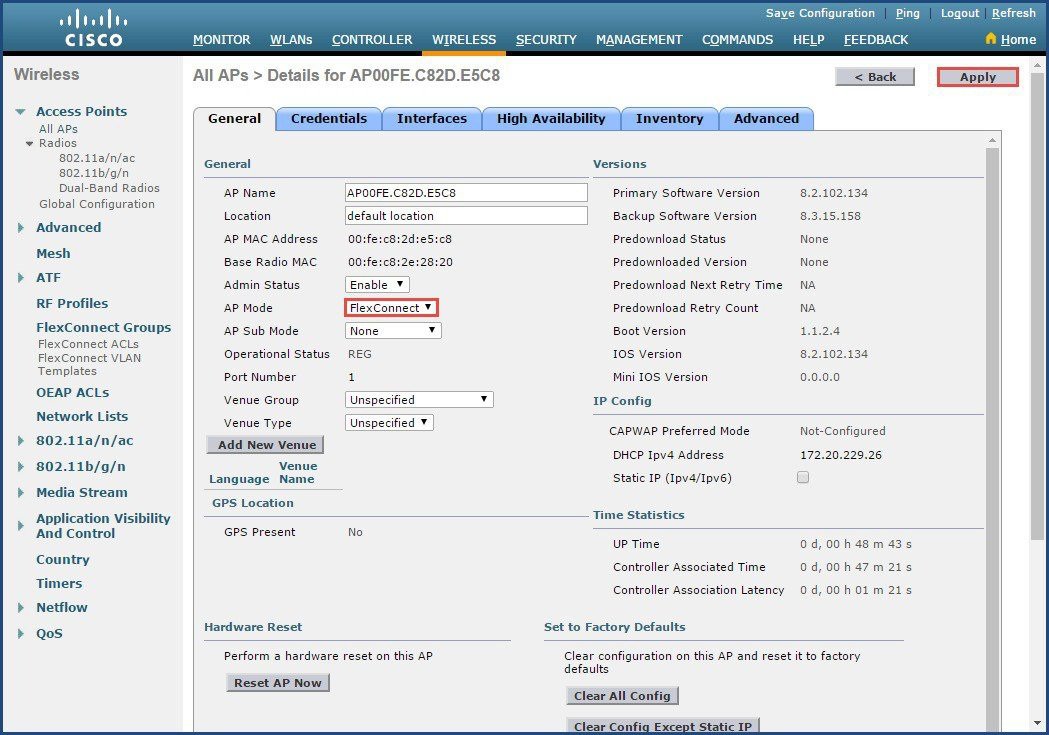Screen dimensions: 1049x735
Task: Select 802.11a/n/ac under Radios
Action: [x=97, y=159]
